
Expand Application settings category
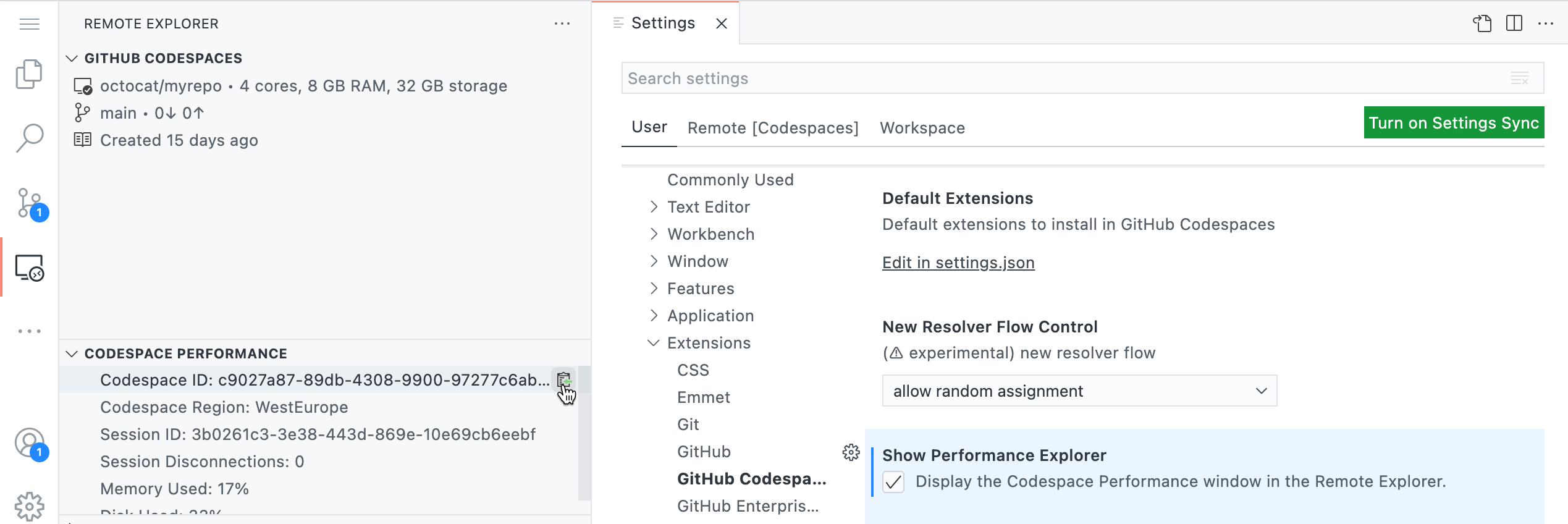[654, 316]
